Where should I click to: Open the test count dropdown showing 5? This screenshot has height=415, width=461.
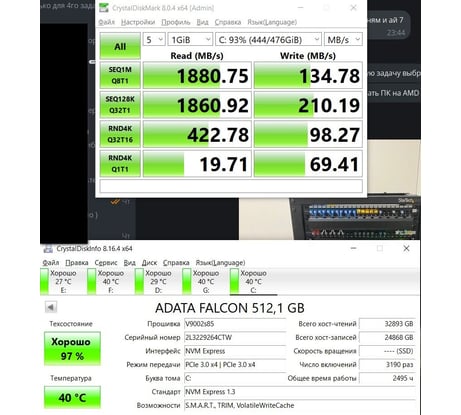pos(154,40)
